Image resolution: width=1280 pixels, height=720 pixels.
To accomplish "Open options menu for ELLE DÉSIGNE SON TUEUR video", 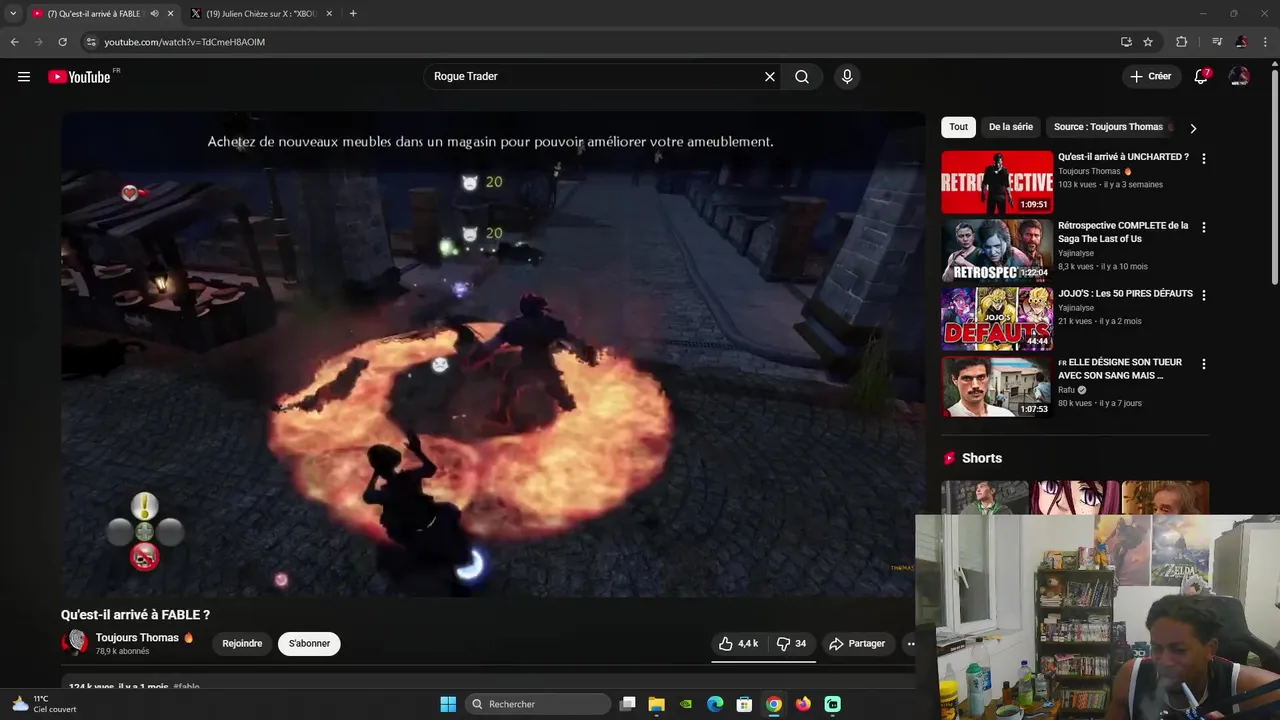I will click(x=1203, y=364).
